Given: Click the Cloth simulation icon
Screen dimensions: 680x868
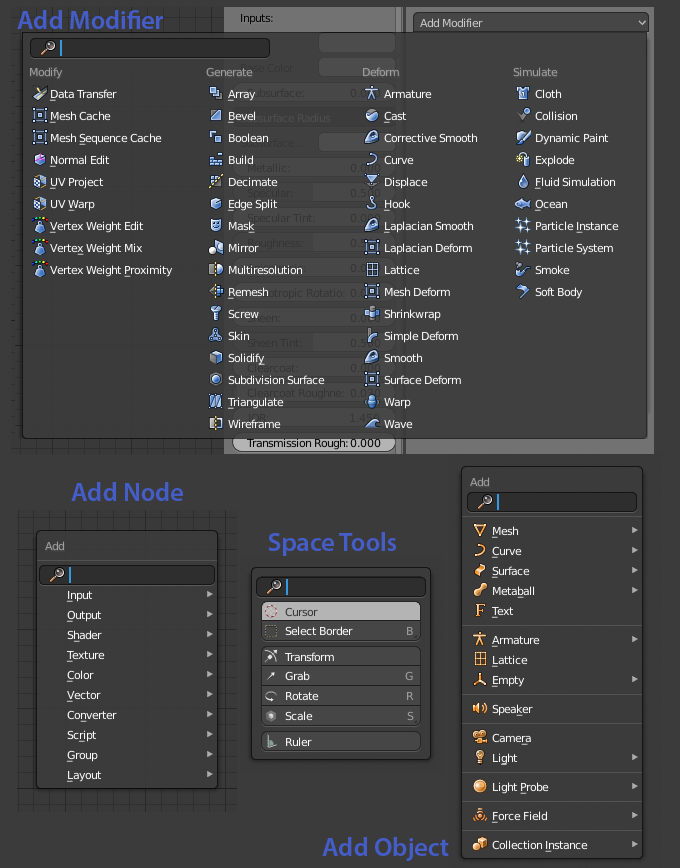Looking at the screenshot, I should click(522, 93).
